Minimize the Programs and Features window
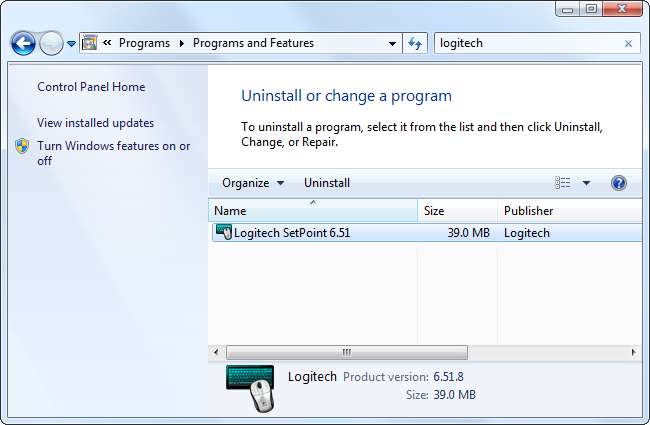 (568, 9)
